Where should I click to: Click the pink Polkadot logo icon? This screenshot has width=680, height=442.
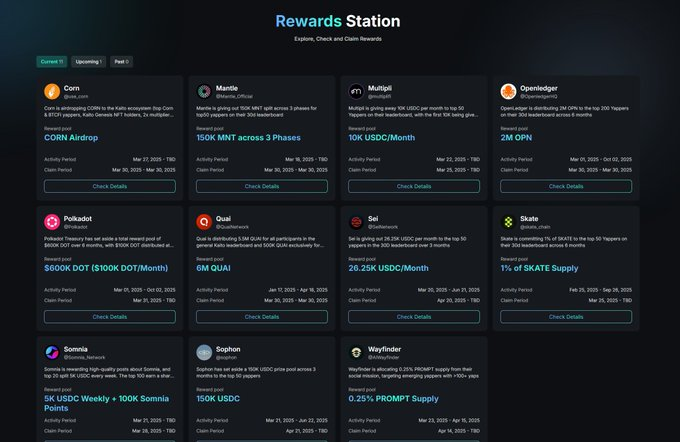point(52,222)
